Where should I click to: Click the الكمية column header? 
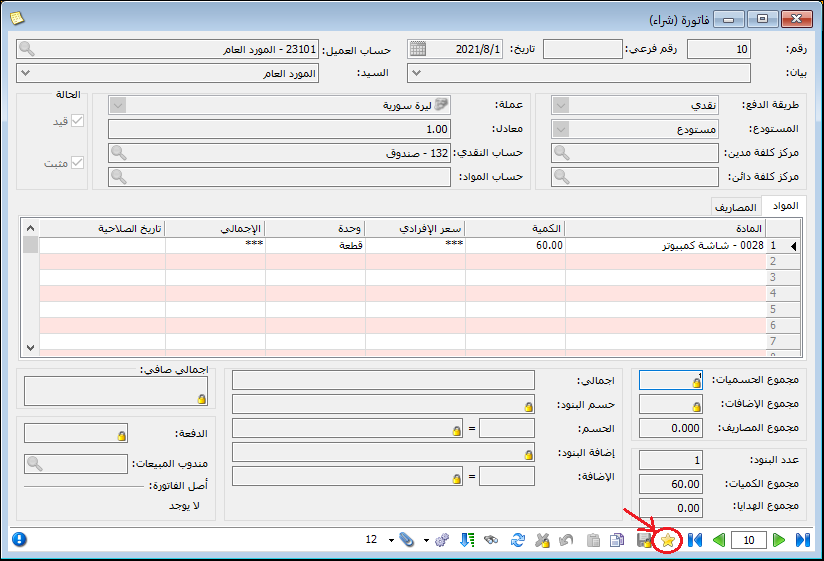[x=515, y=228]
